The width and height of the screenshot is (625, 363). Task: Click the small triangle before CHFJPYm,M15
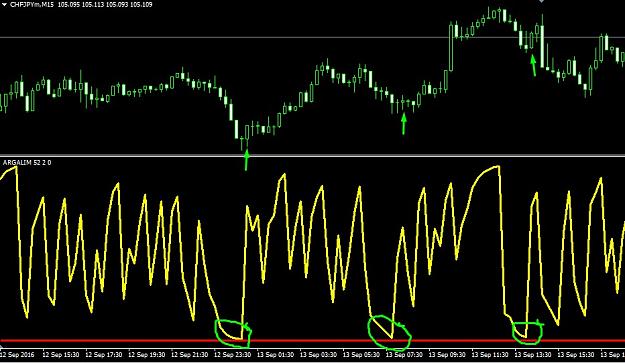pos(4,4)
